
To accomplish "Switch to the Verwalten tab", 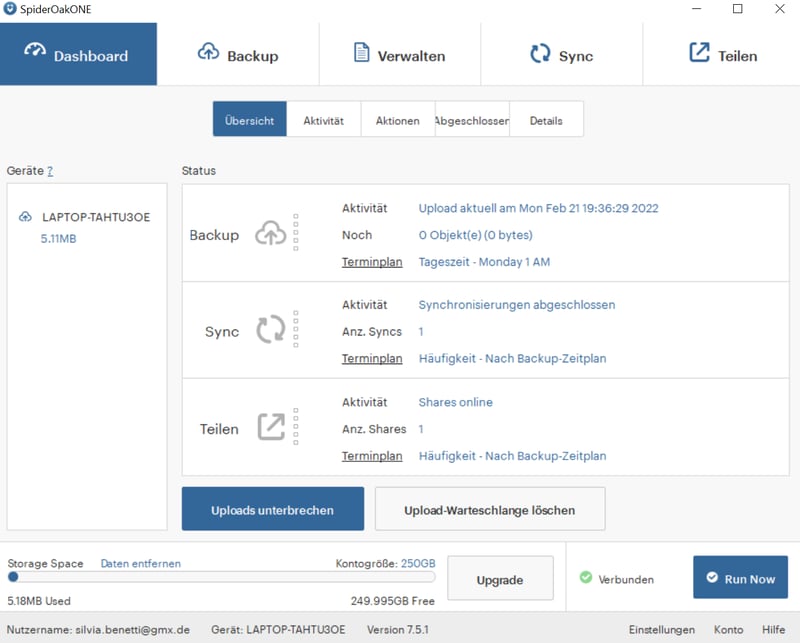I will click(x=399, y=55).
